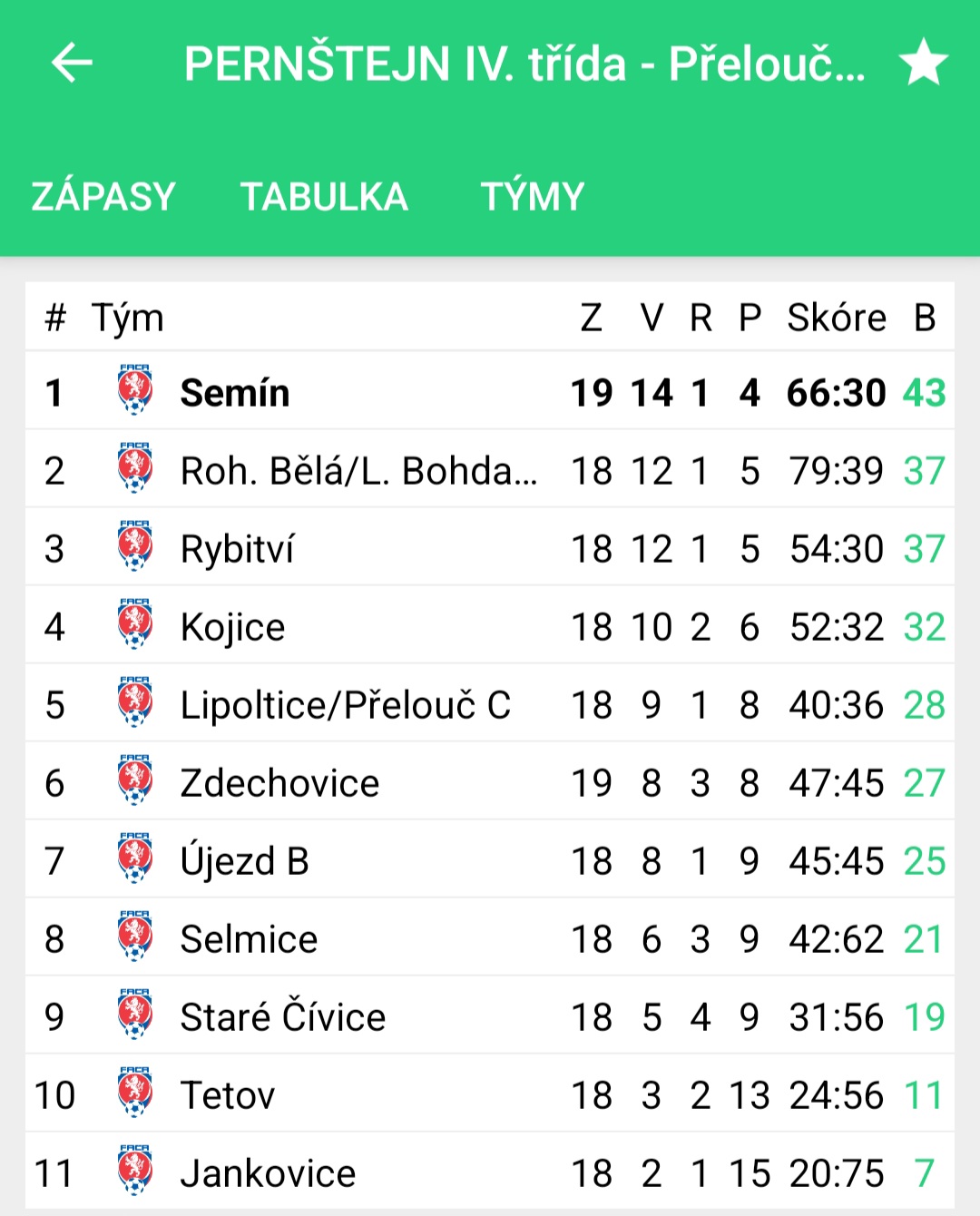Click the Zdechovice team crest icon

coord(134,780)
